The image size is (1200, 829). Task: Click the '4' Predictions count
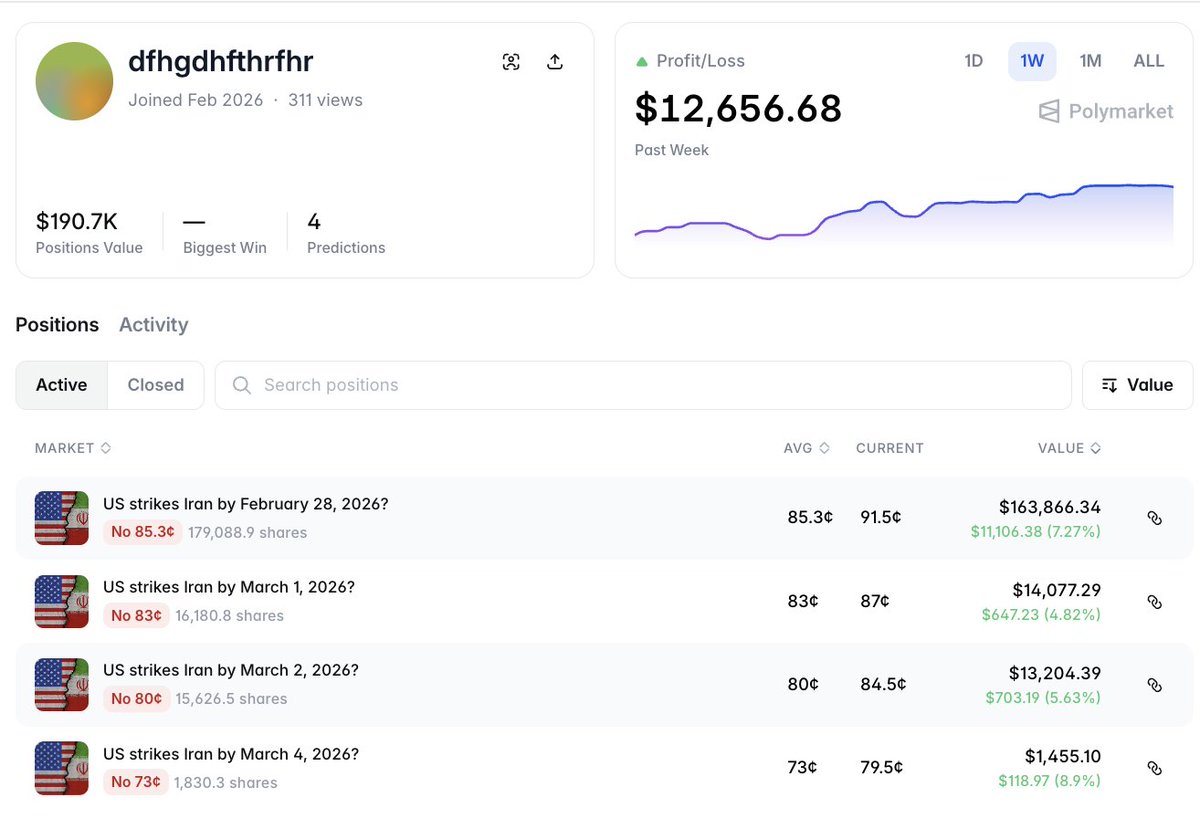point(314,222)
